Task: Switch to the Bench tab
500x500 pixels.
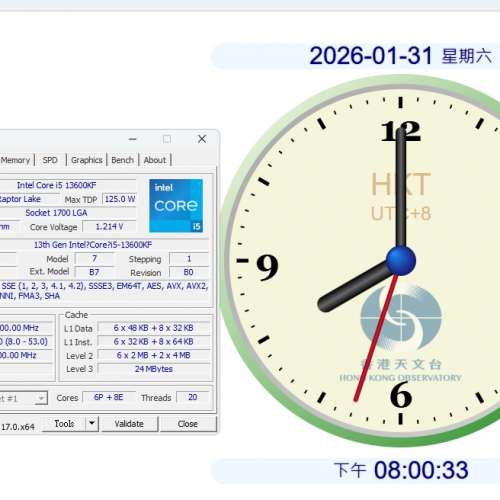Action: click(x=122, y=160)
